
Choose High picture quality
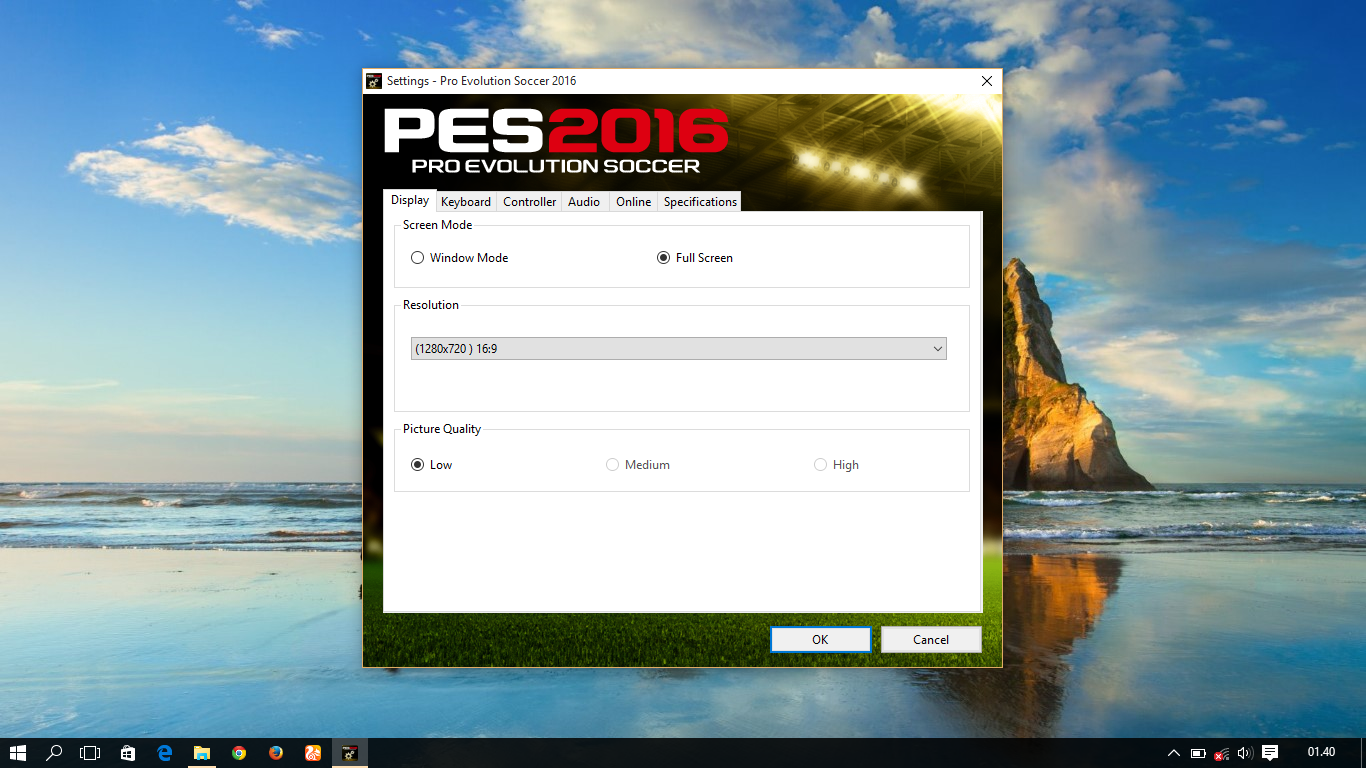point(820,465)
